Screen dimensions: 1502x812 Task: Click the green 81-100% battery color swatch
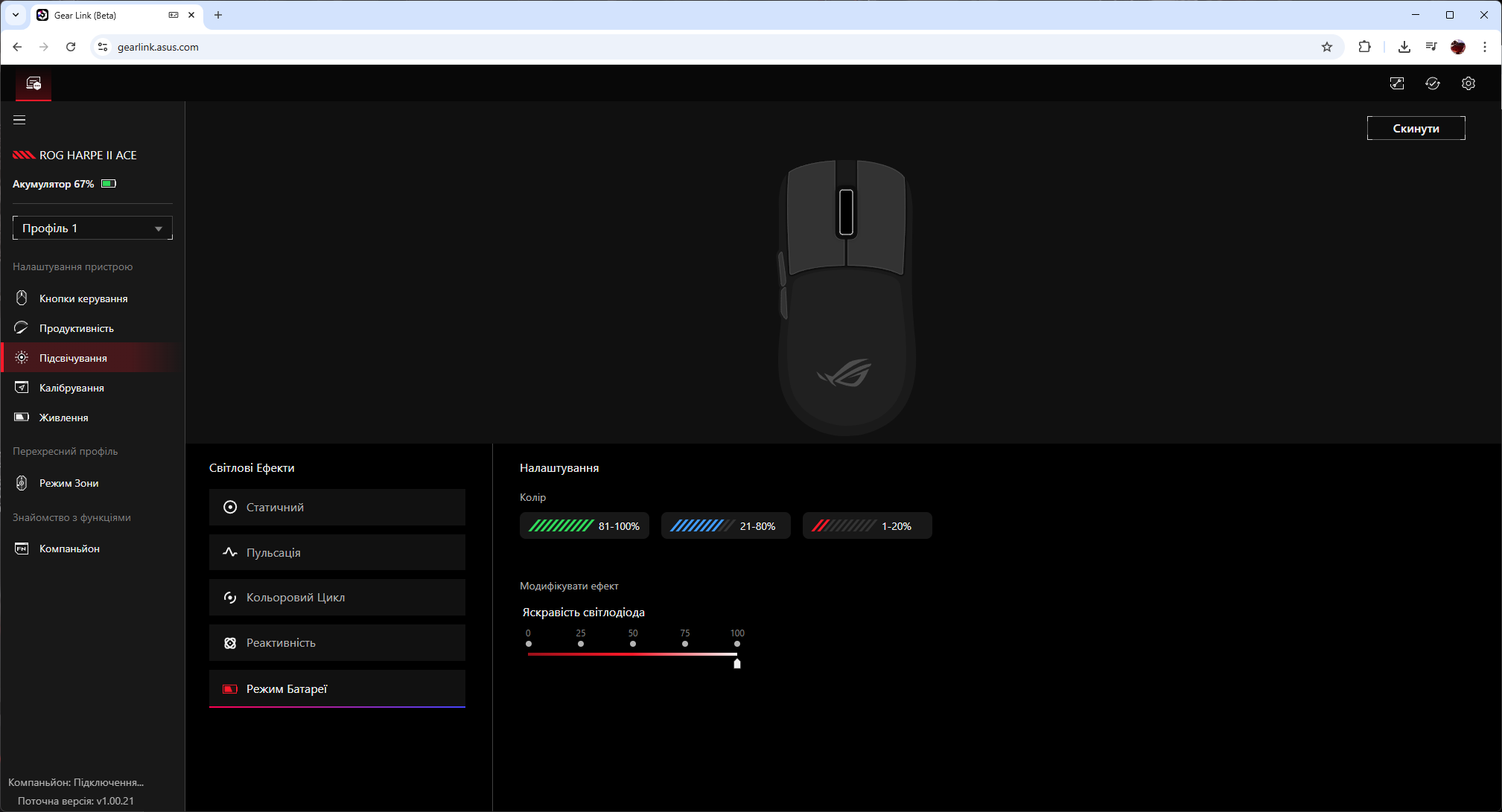[584, 526]
